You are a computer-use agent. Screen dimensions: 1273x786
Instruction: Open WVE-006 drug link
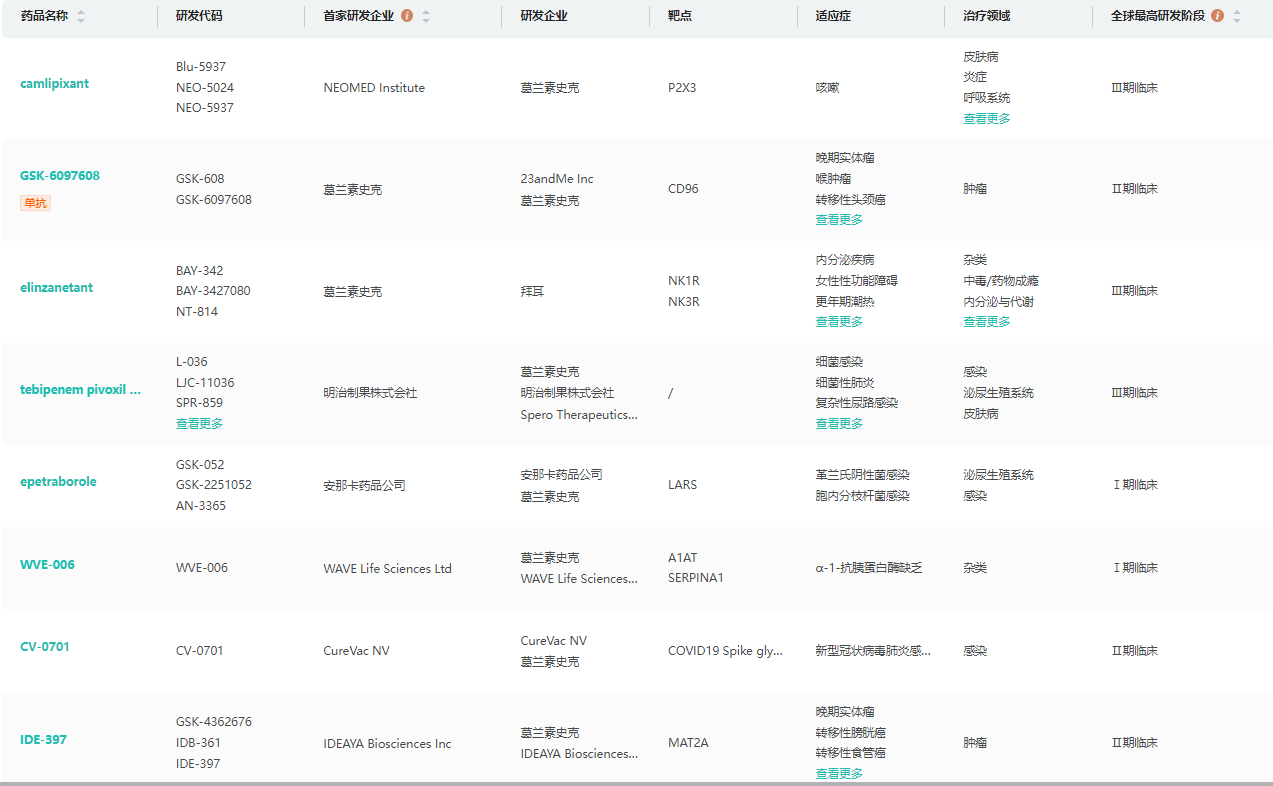click(47, 564)
